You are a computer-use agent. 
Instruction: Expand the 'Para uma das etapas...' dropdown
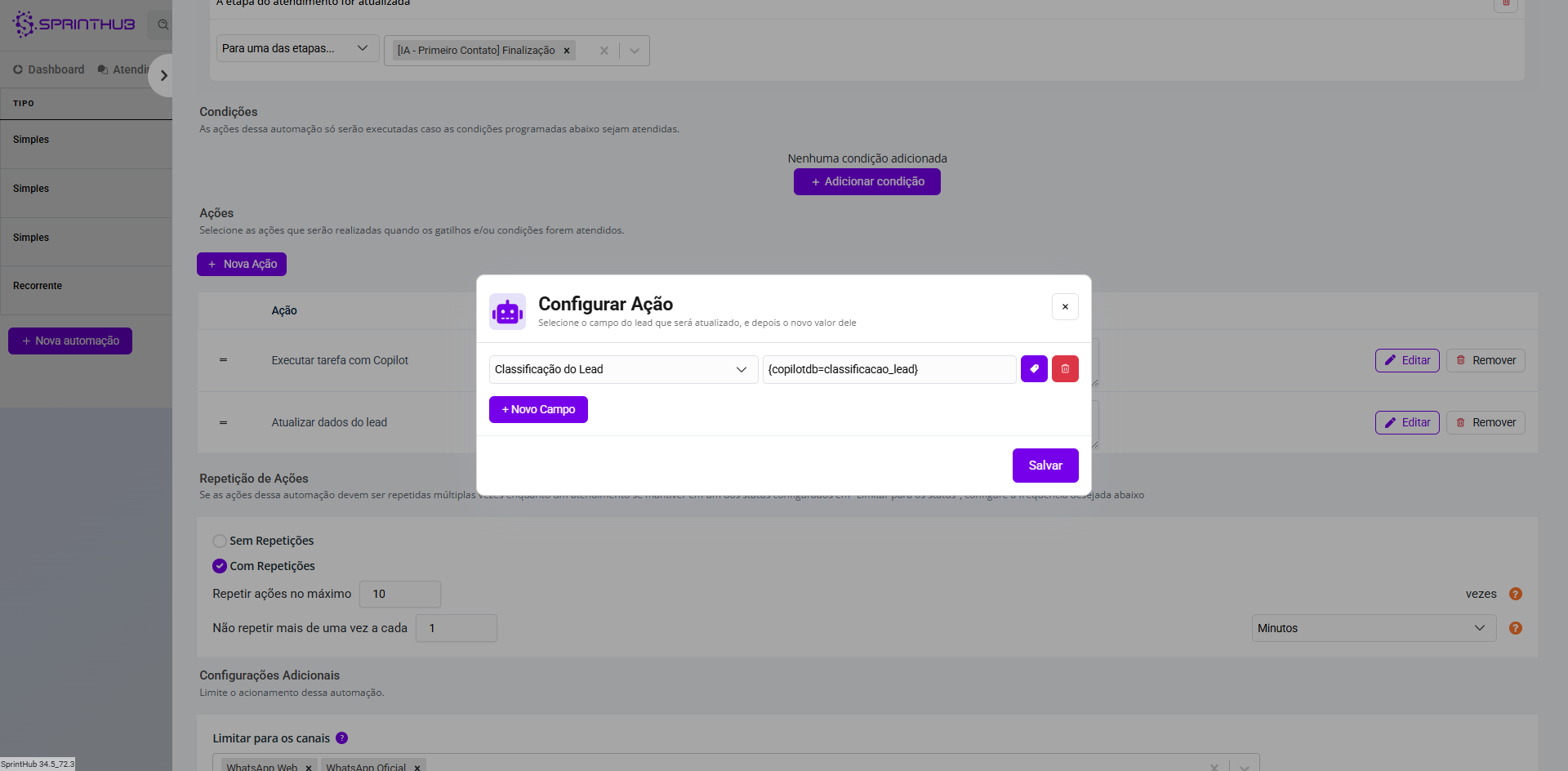[x=296, y=49]
